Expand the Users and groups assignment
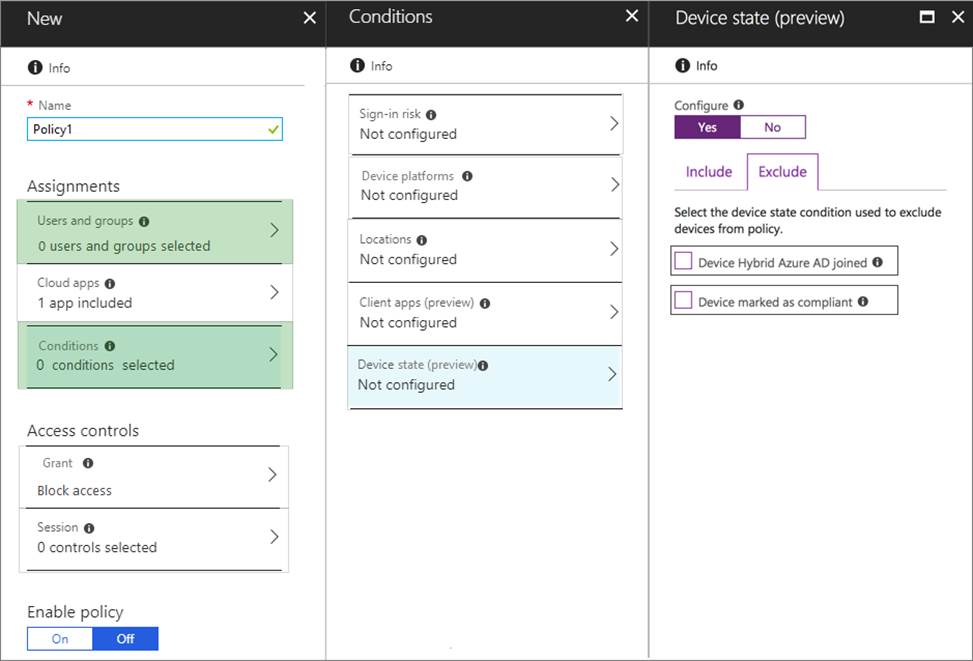This screenshot has width=973, height=661. (x=155, y=232)
